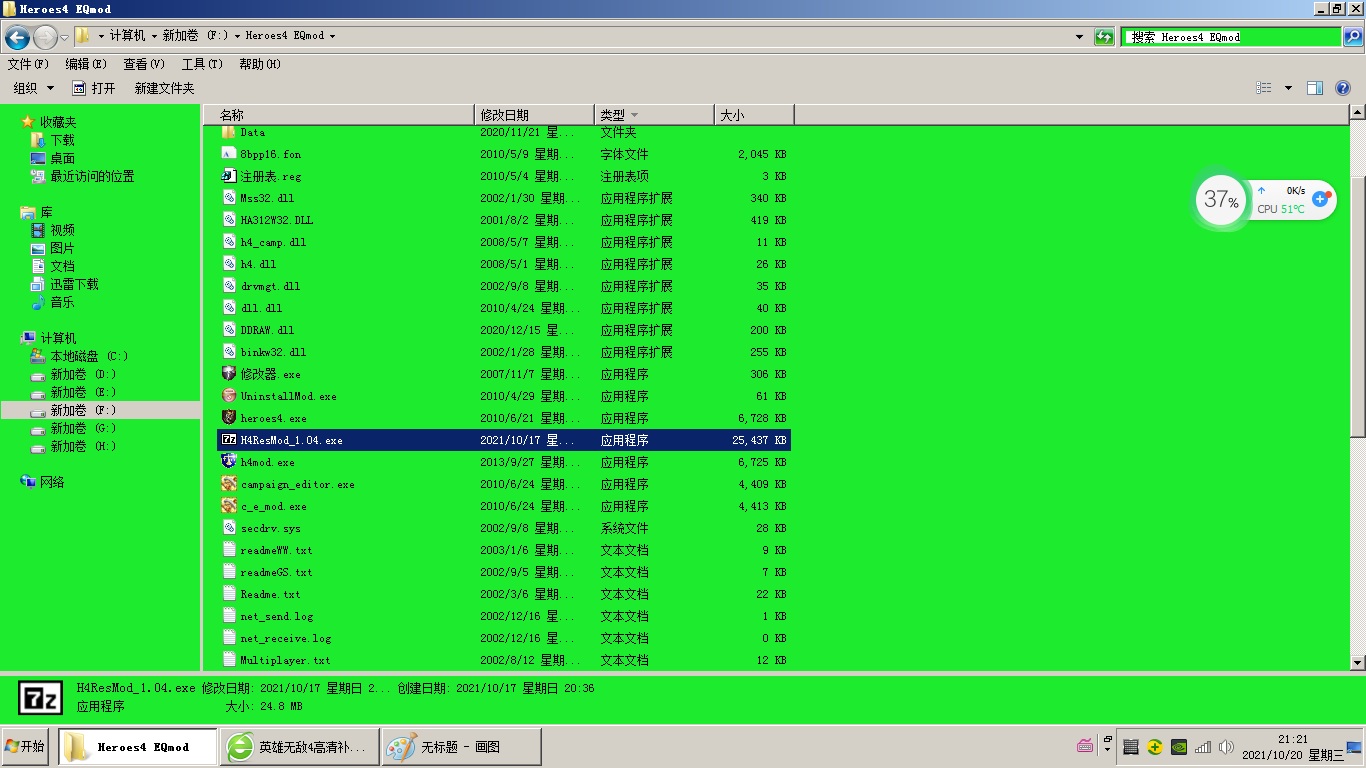1366x768 pixels.
Task: Expand the Heroes4 EQmod breadcrumb arrow
Action: [x=332, y=36]
